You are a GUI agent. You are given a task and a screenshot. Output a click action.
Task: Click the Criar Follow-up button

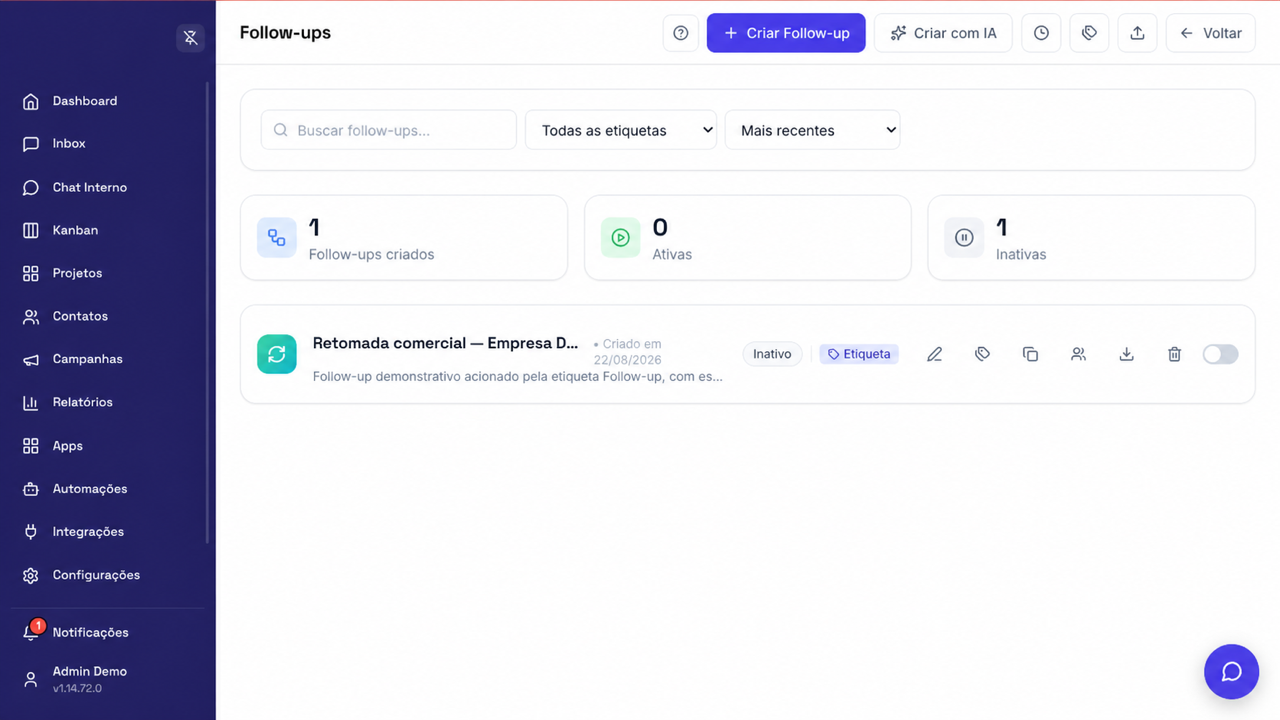(x=786, y=33)
